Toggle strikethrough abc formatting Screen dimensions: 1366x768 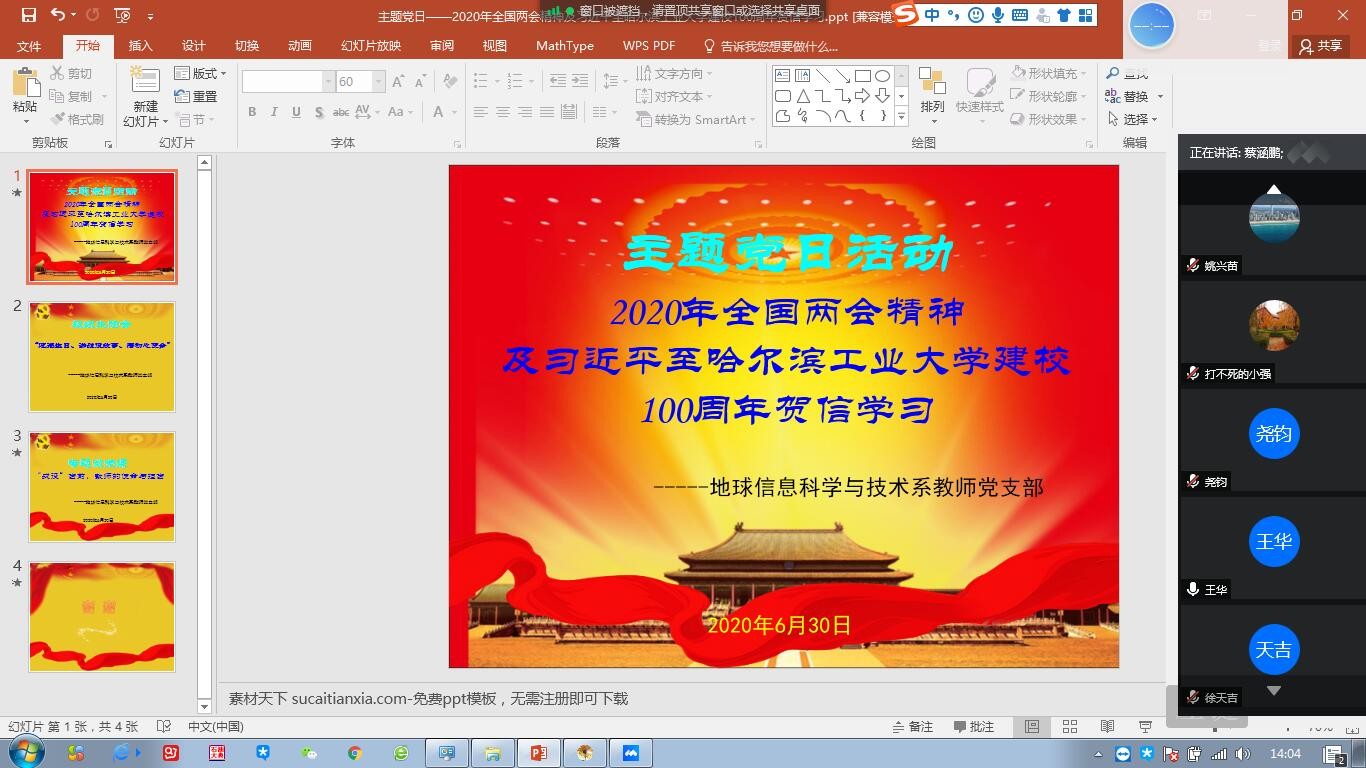click(x=341, y=112)
